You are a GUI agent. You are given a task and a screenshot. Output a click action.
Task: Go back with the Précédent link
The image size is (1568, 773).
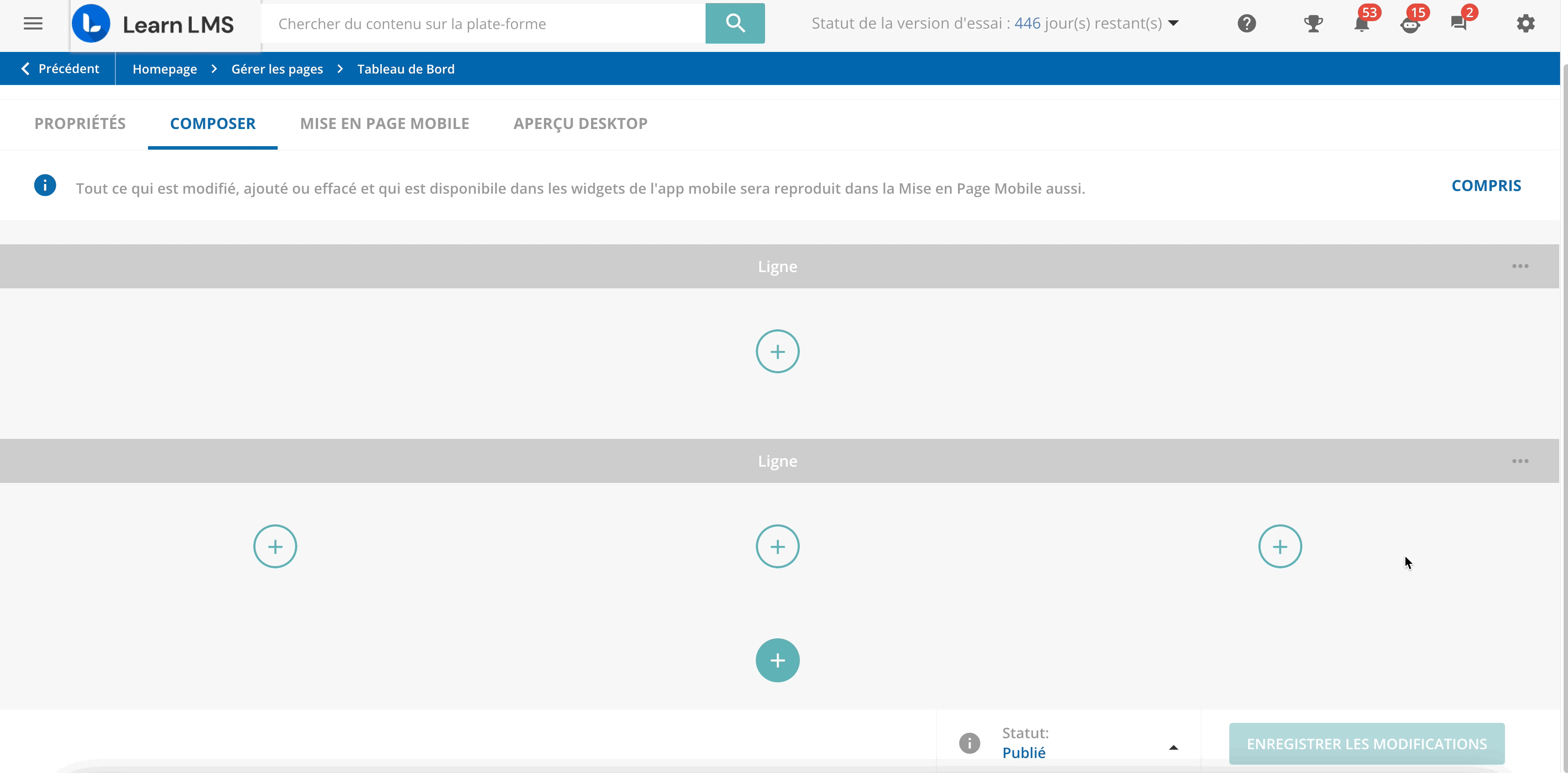click(x=59, y=69)
